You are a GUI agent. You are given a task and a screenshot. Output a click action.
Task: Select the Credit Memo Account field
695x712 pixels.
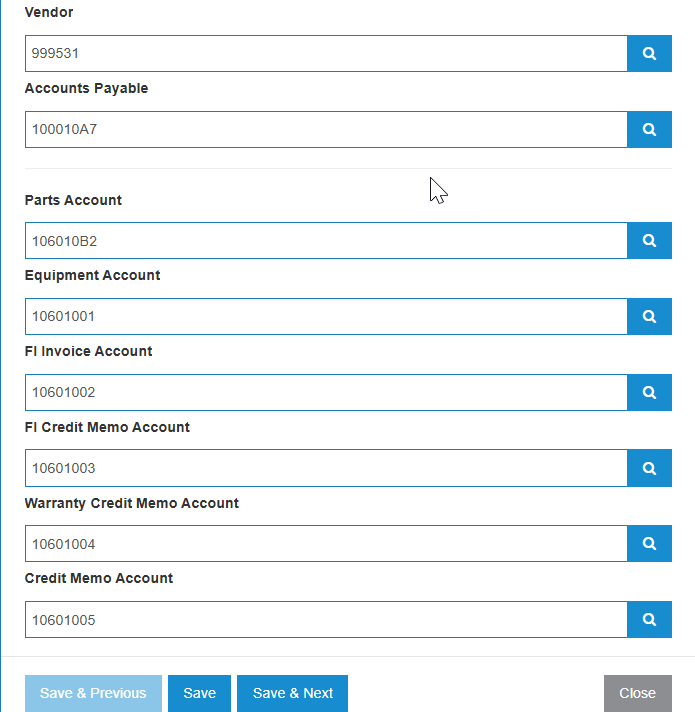point(326,620)
